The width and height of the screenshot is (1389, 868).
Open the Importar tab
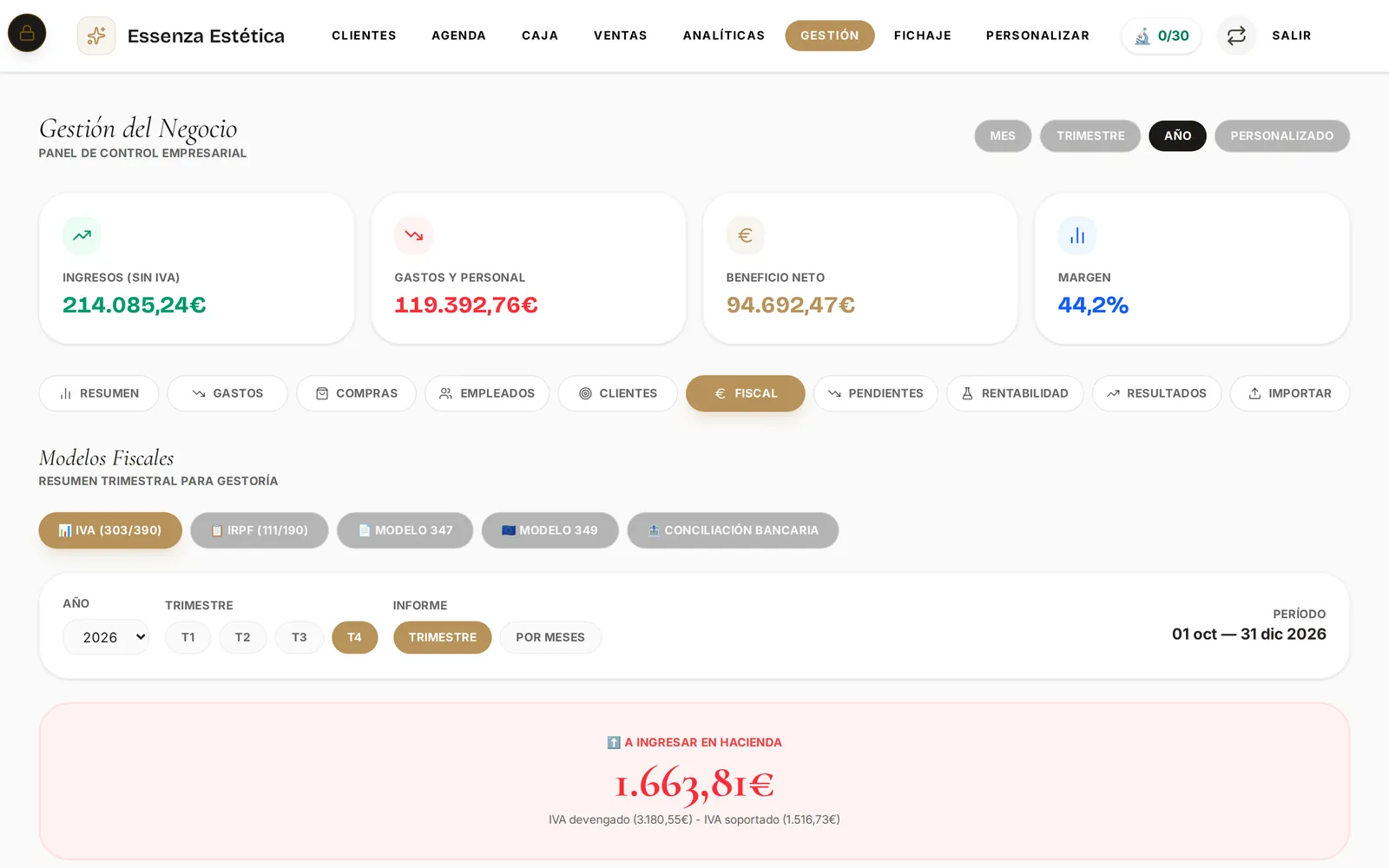pyautogui.click(x=1290, y=393)
